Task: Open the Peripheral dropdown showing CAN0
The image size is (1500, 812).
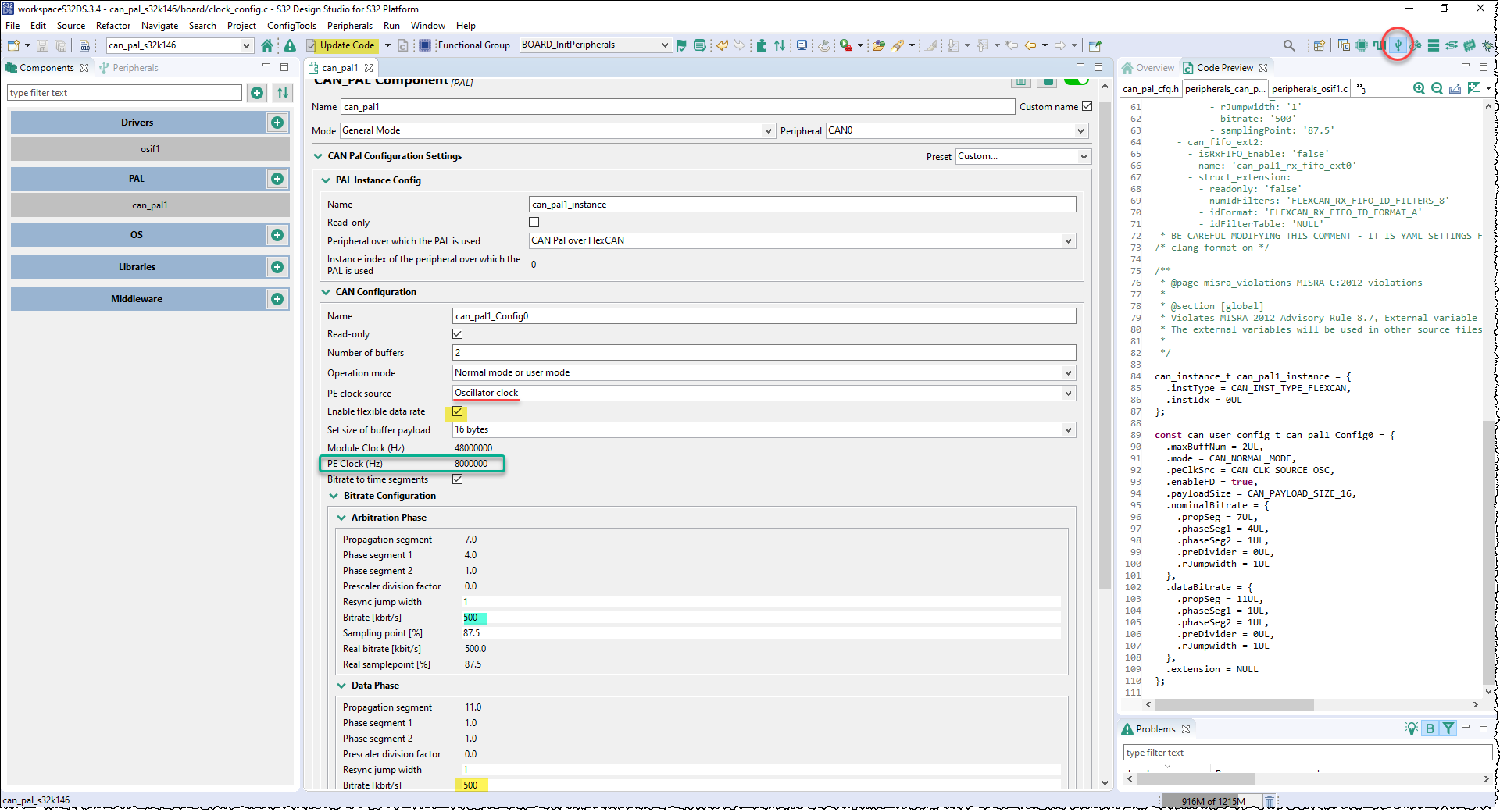Action: [1080, 130]
